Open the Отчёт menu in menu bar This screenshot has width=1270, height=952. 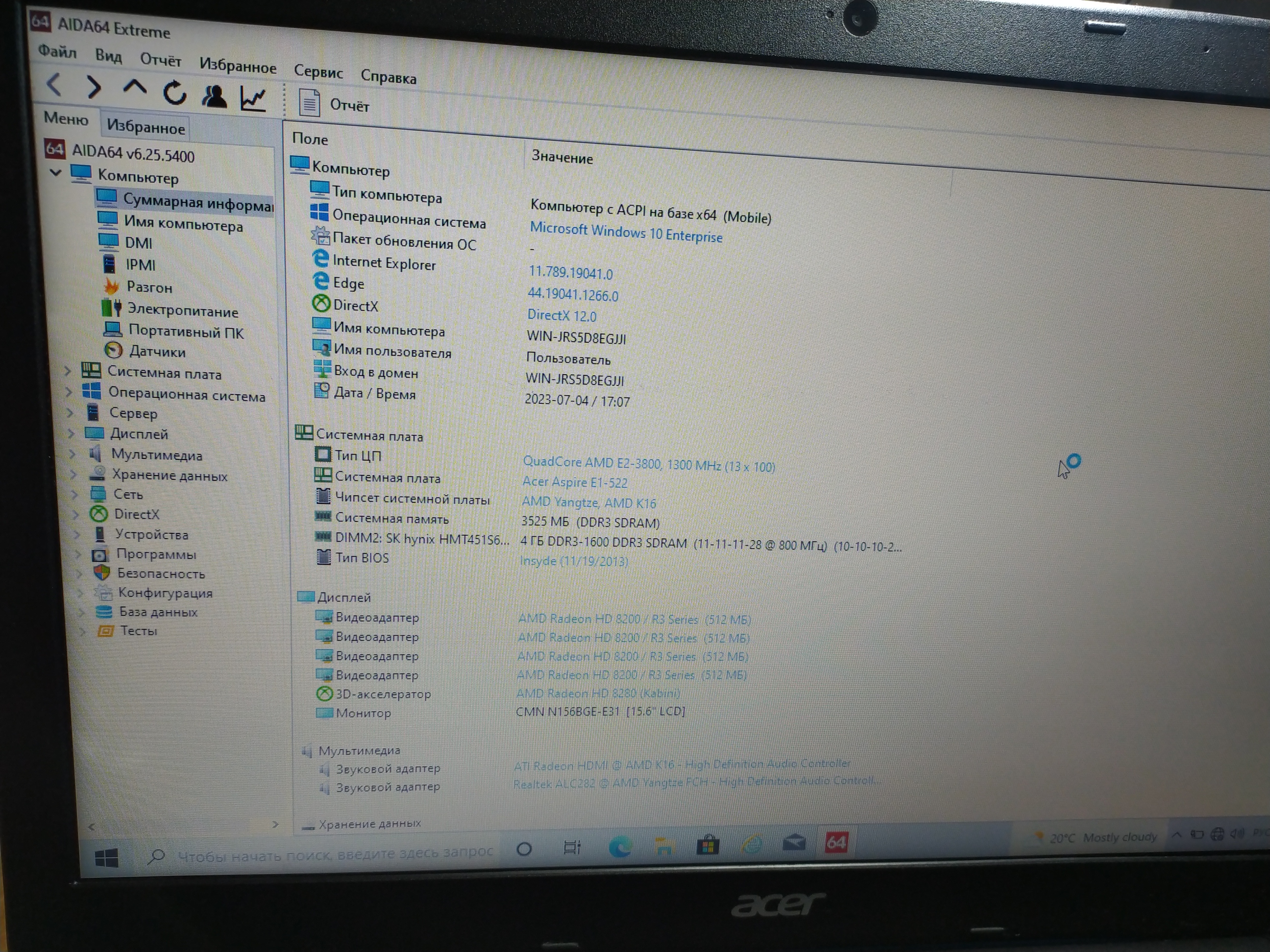(161, 59)
